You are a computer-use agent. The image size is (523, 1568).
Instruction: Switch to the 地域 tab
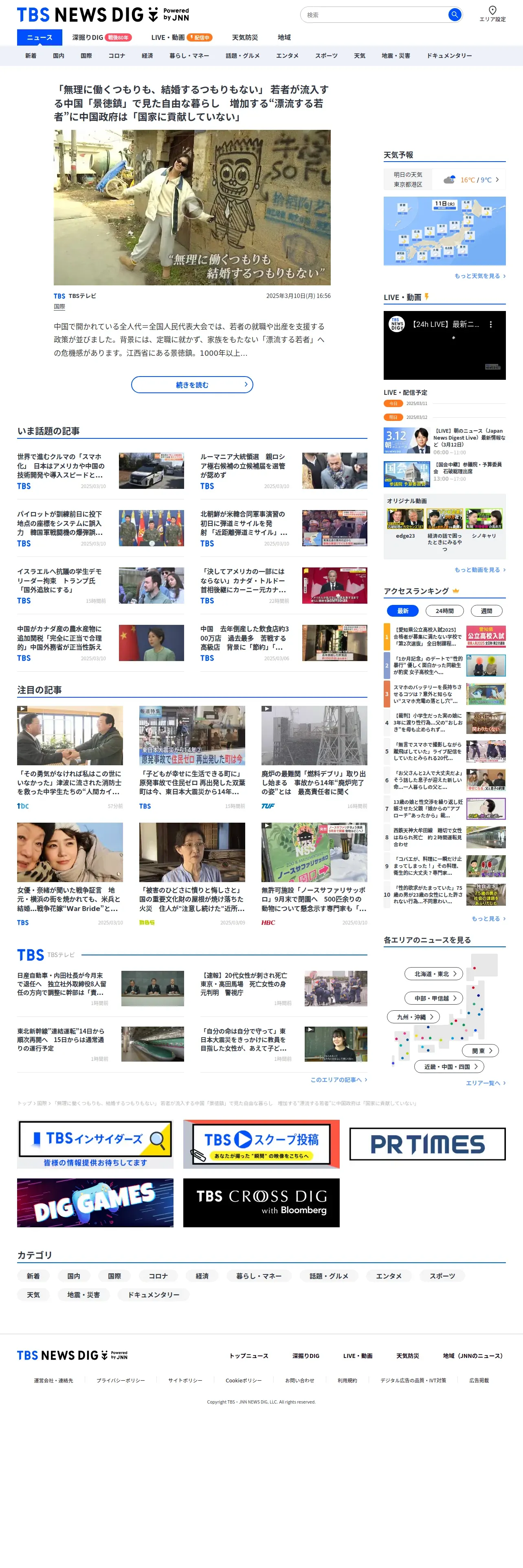pos(284,37)
